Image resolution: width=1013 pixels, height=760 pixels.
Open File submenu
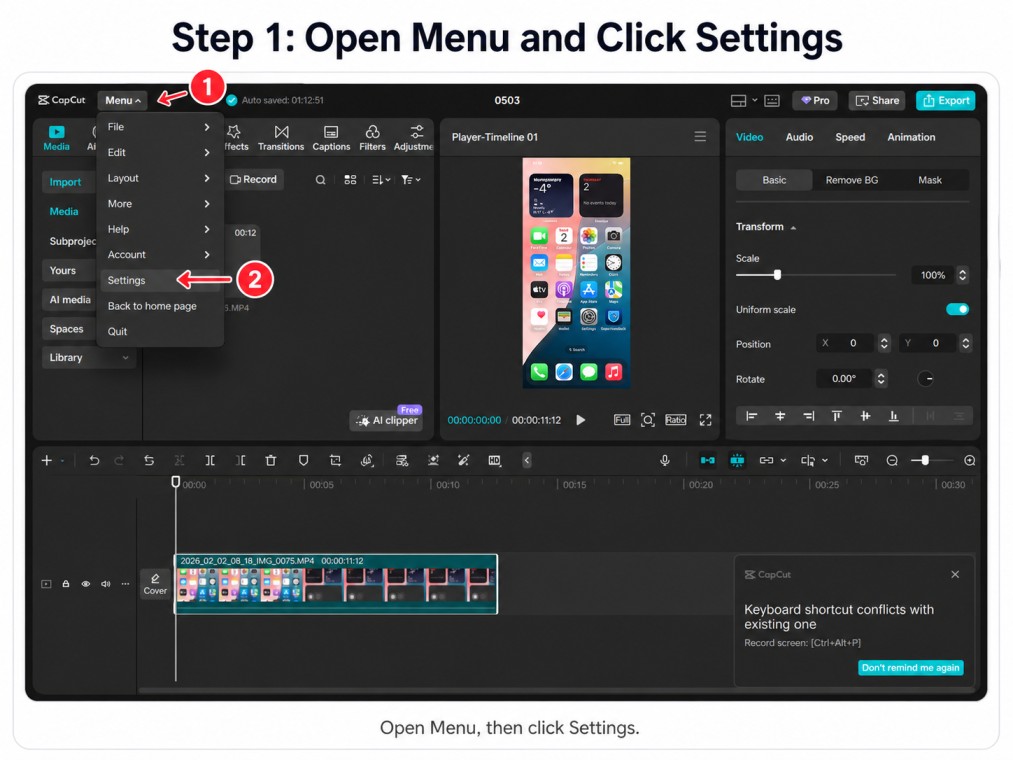[160, 127]
